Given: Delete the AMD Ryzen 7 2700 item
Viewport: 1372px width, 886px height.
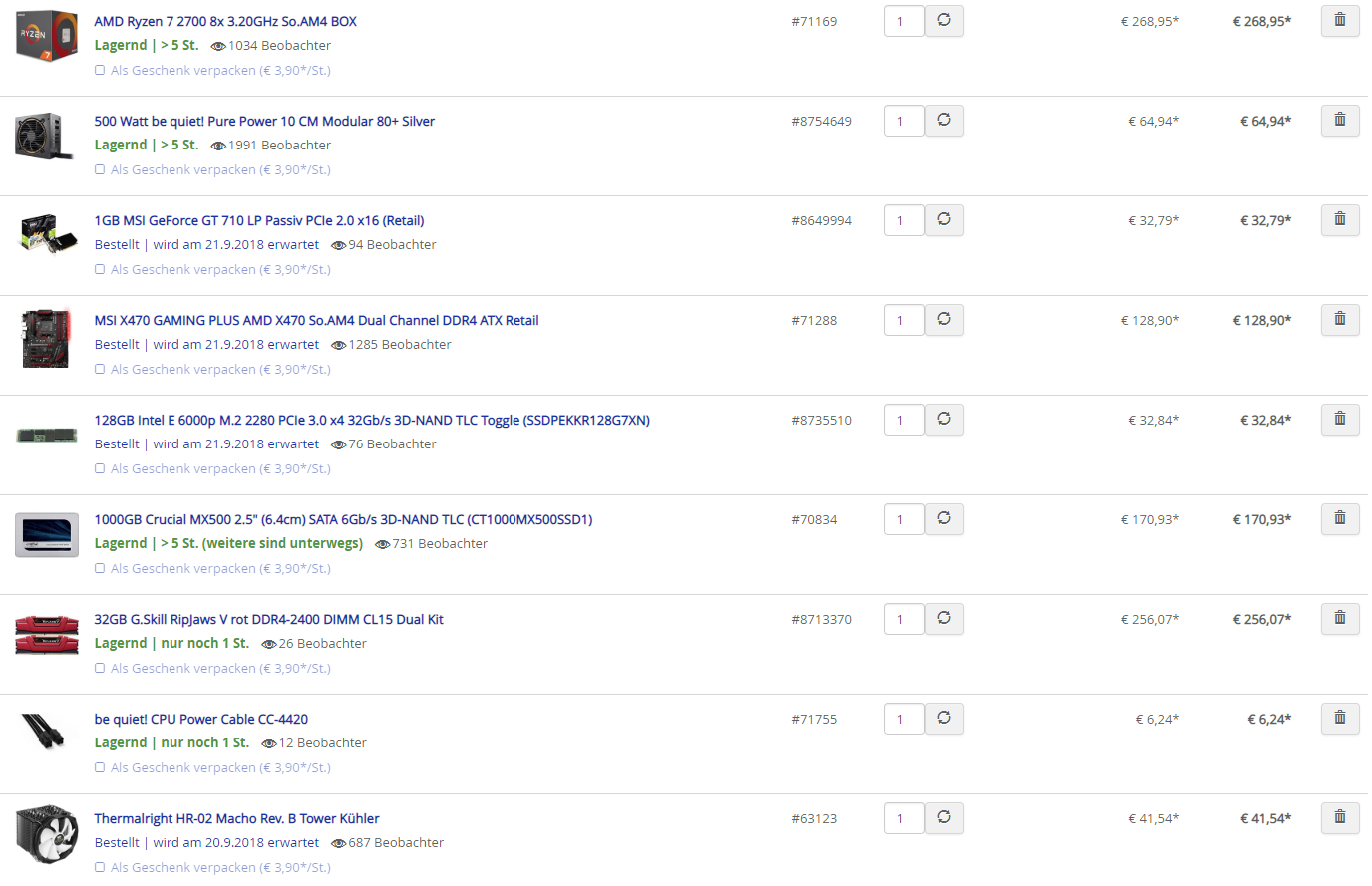Looking at the screenshot, I should [x=1340, y=21].
